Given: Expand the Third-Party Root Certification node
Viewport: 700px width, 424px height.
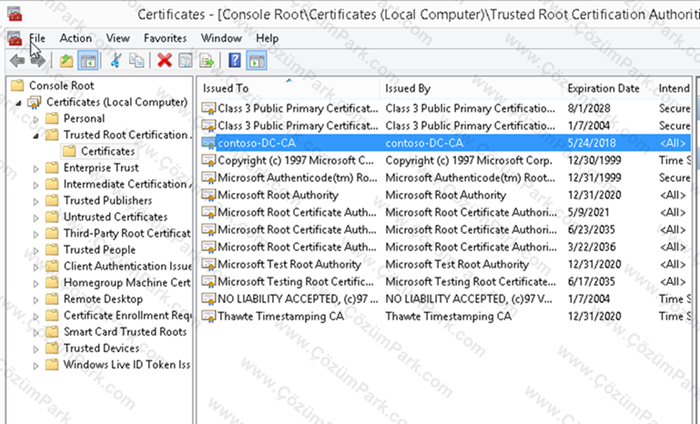Looking at the screenshot, I should (36, 234).
